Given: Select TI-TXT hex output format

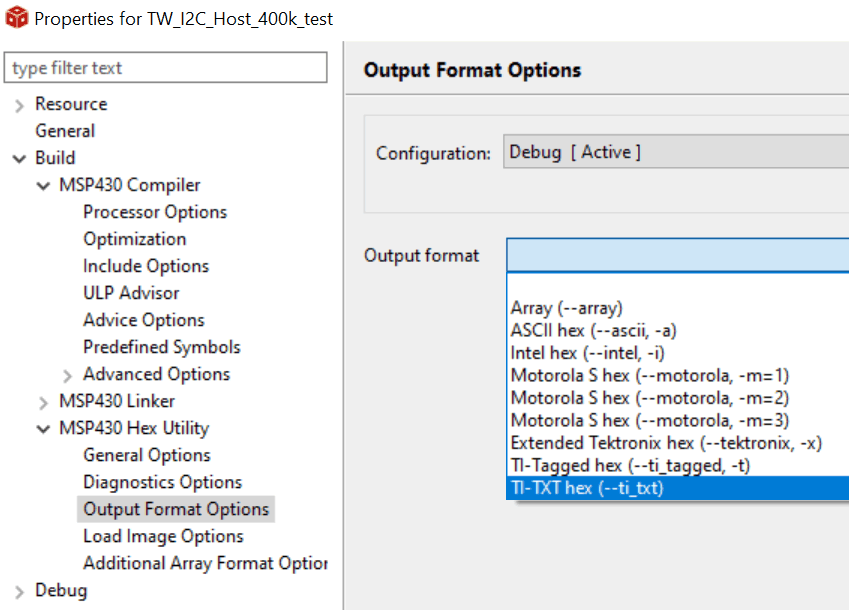Looking at the screenshot, I should click(x=587, y=488).
